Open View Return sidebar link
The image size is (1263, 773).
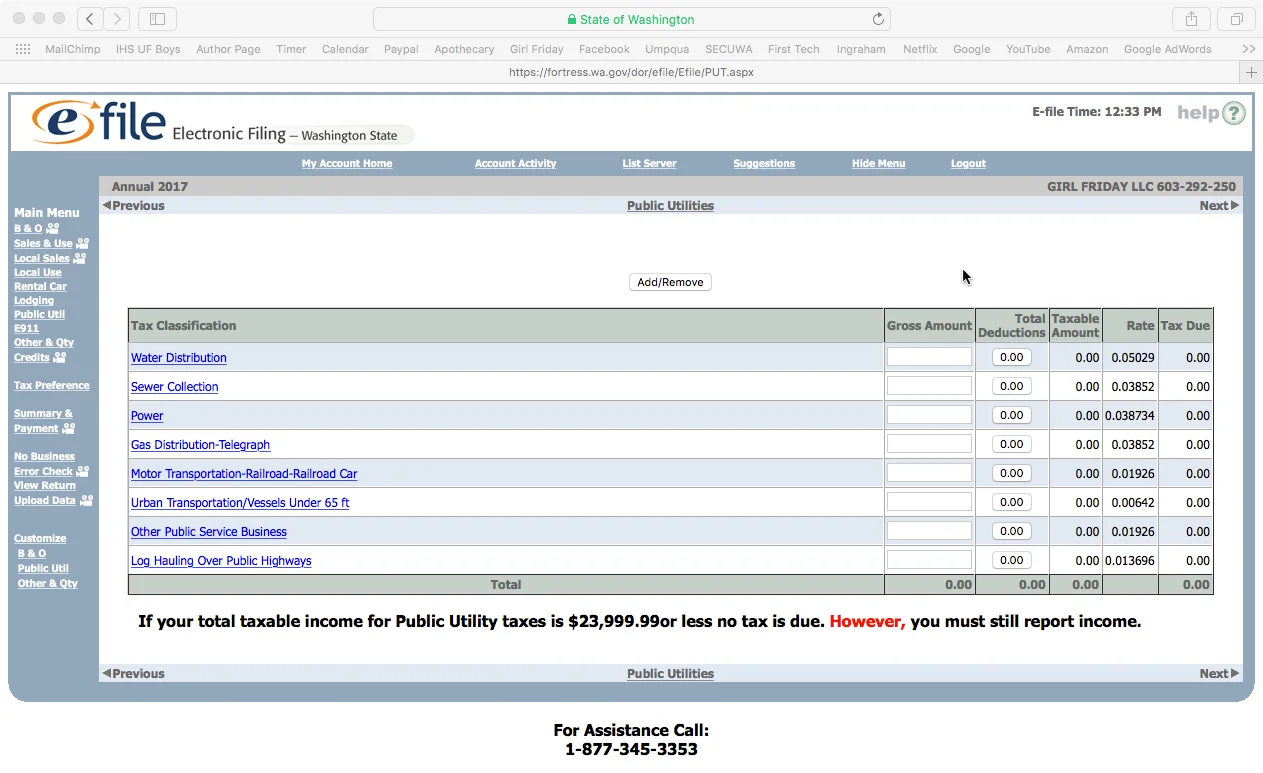click(45, 485)
